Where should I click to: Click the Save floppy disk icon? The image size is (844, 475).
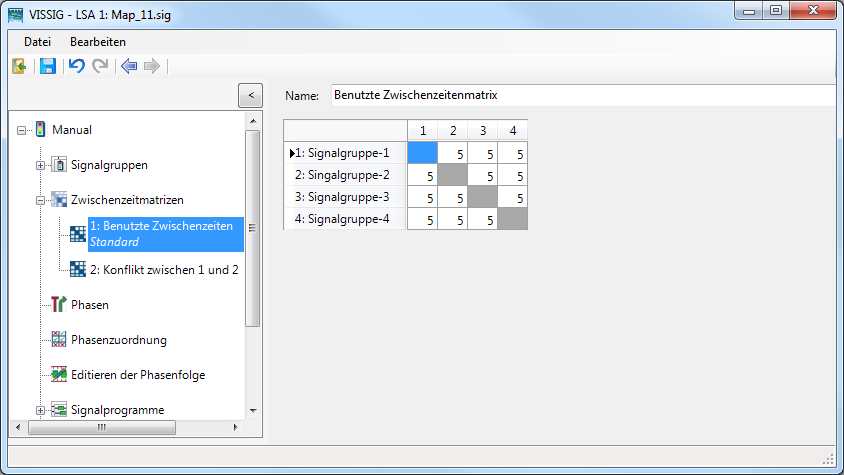coord(47,66)
